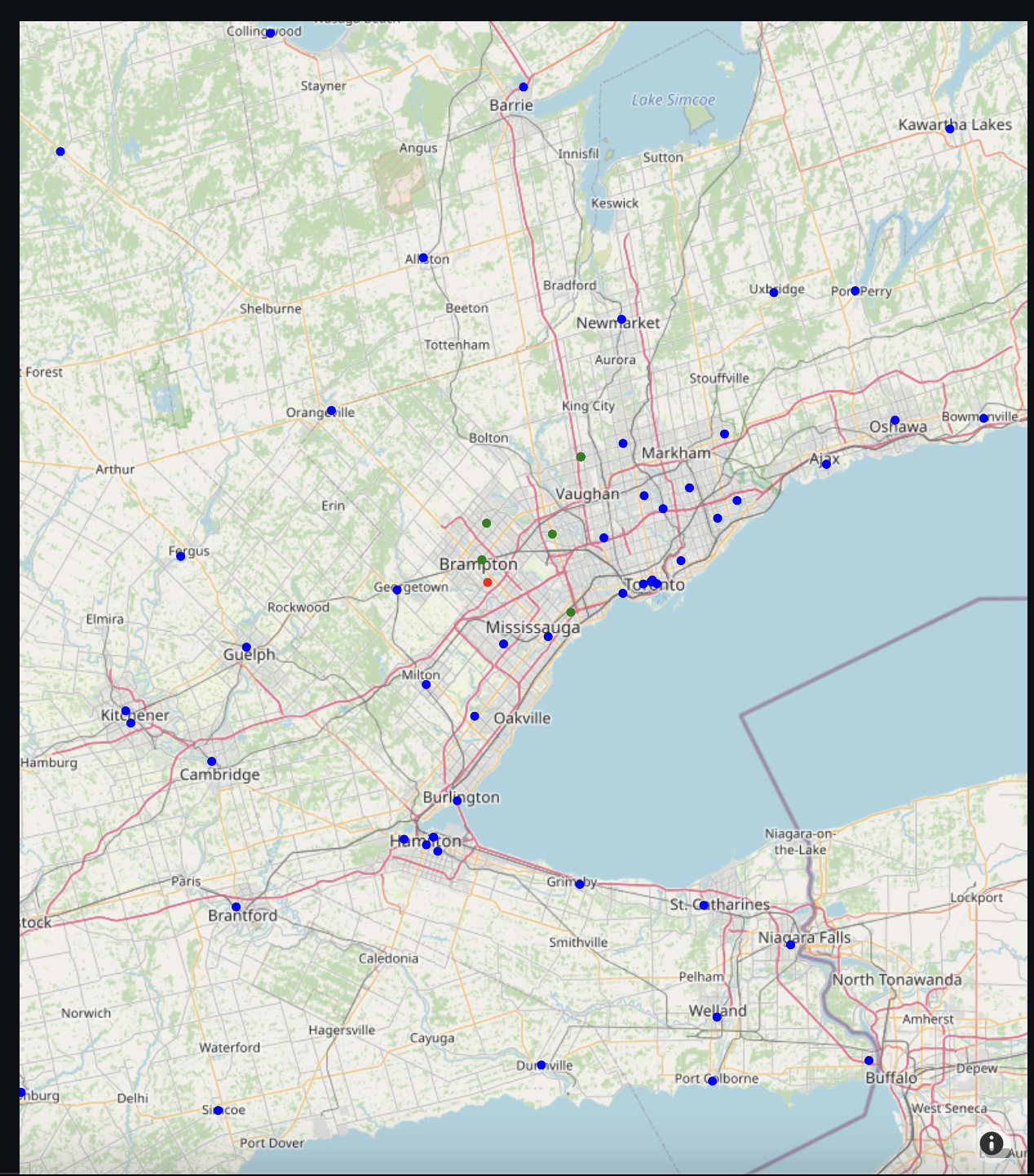
Task: Click green marker on Mississauga lakeshore
Action: pyautogui.click(x=571, y=612)
